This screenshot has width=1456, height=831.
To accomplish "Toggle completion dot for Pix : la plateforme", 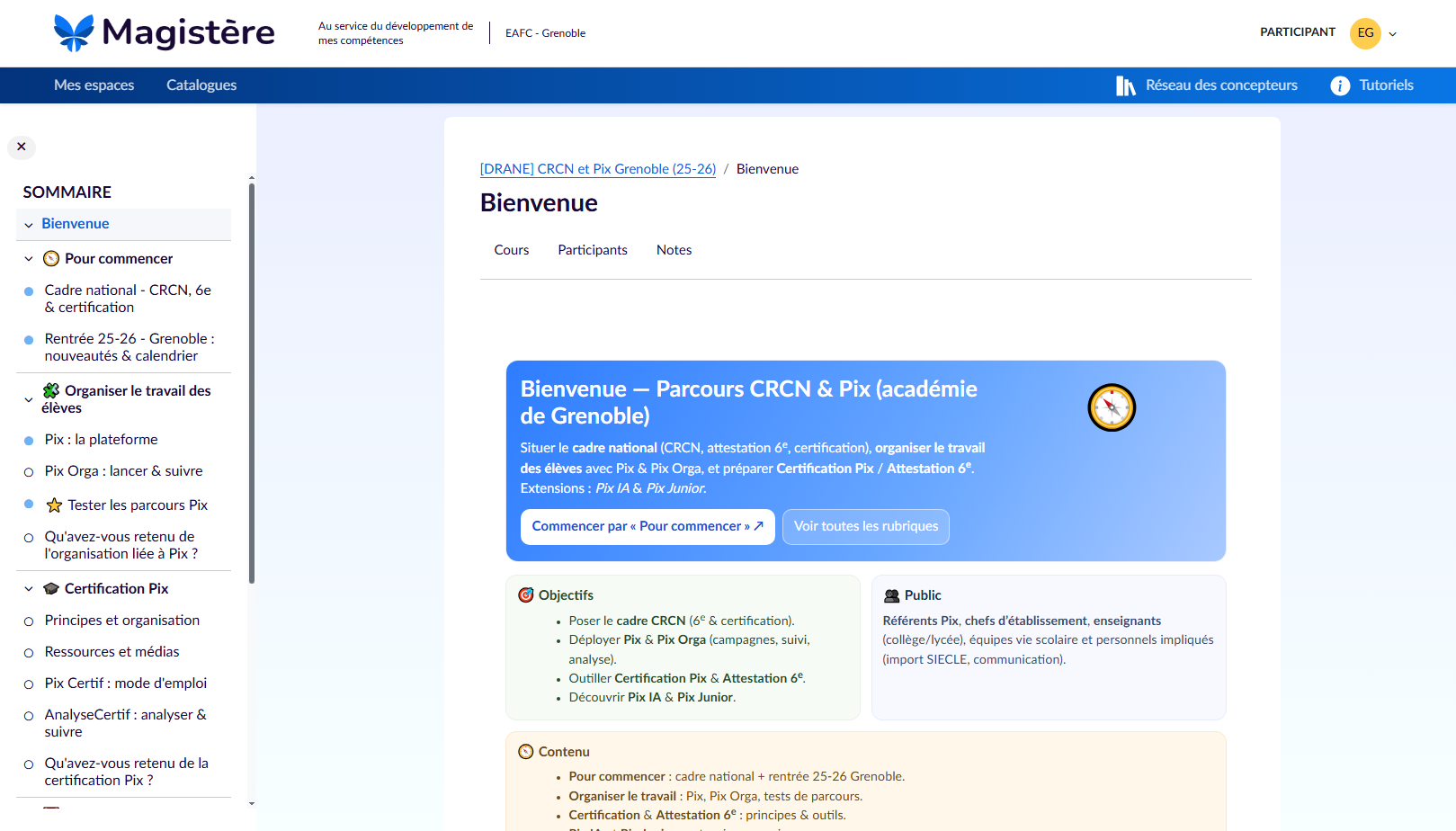I will (x=29, y=441).
